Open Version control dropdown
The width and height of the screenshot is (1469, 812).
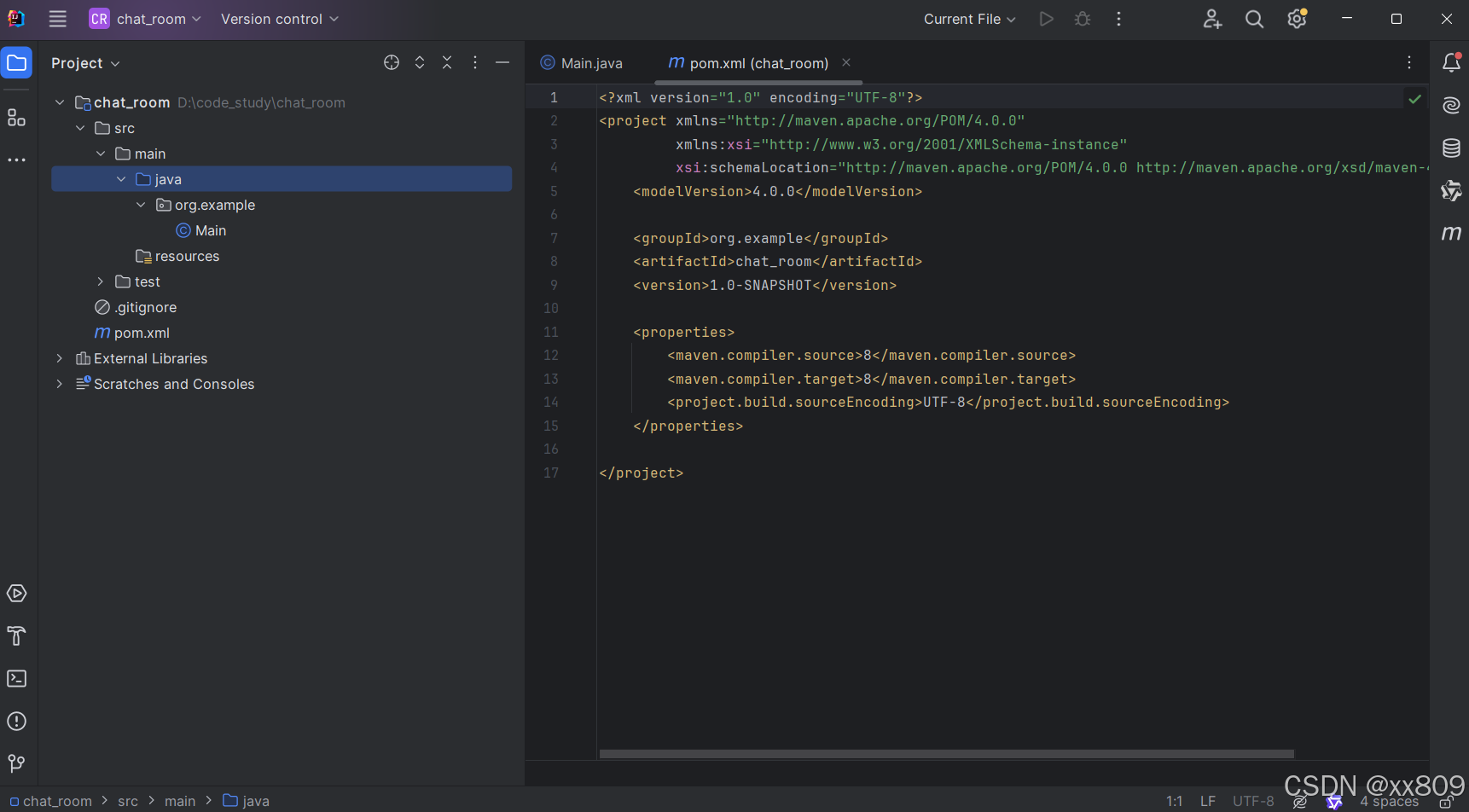point(280,19)
